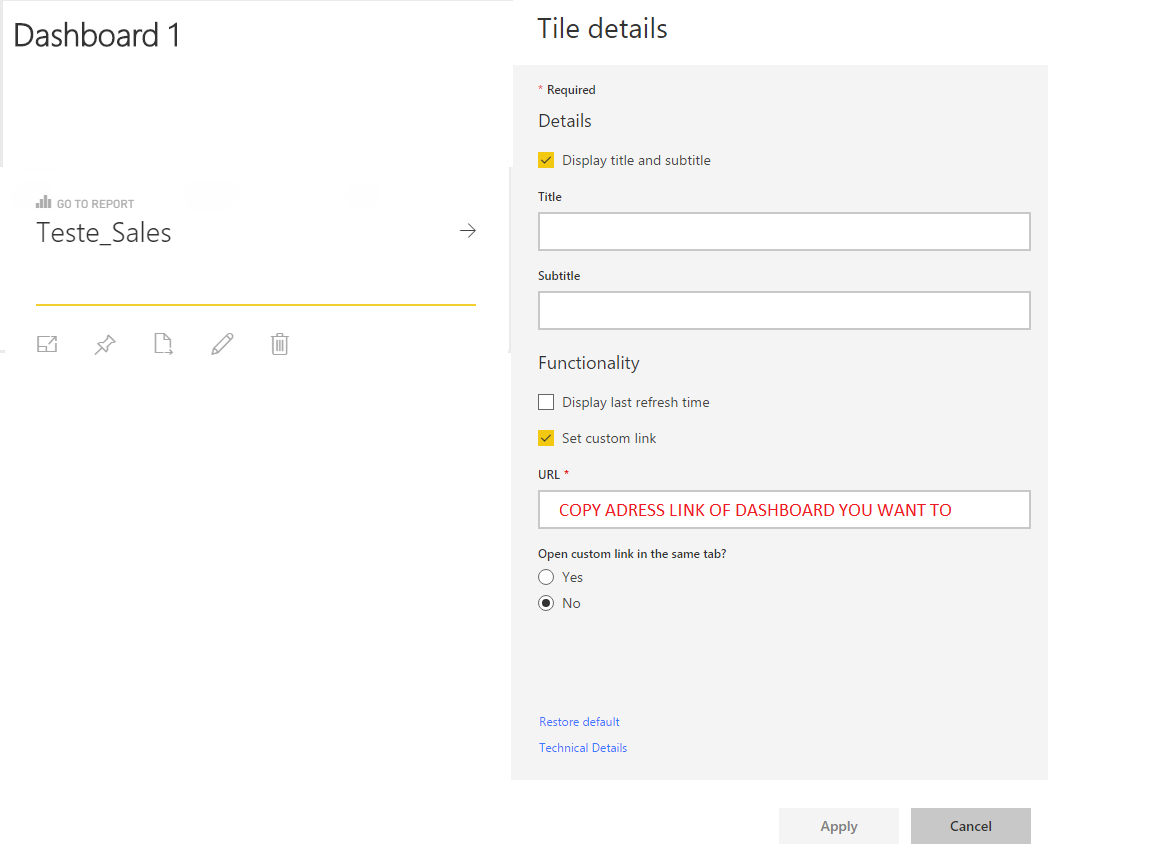Viewport: 1152px width, 859px height.
Task: Click the pencil edit details icon
Action: 222,344
